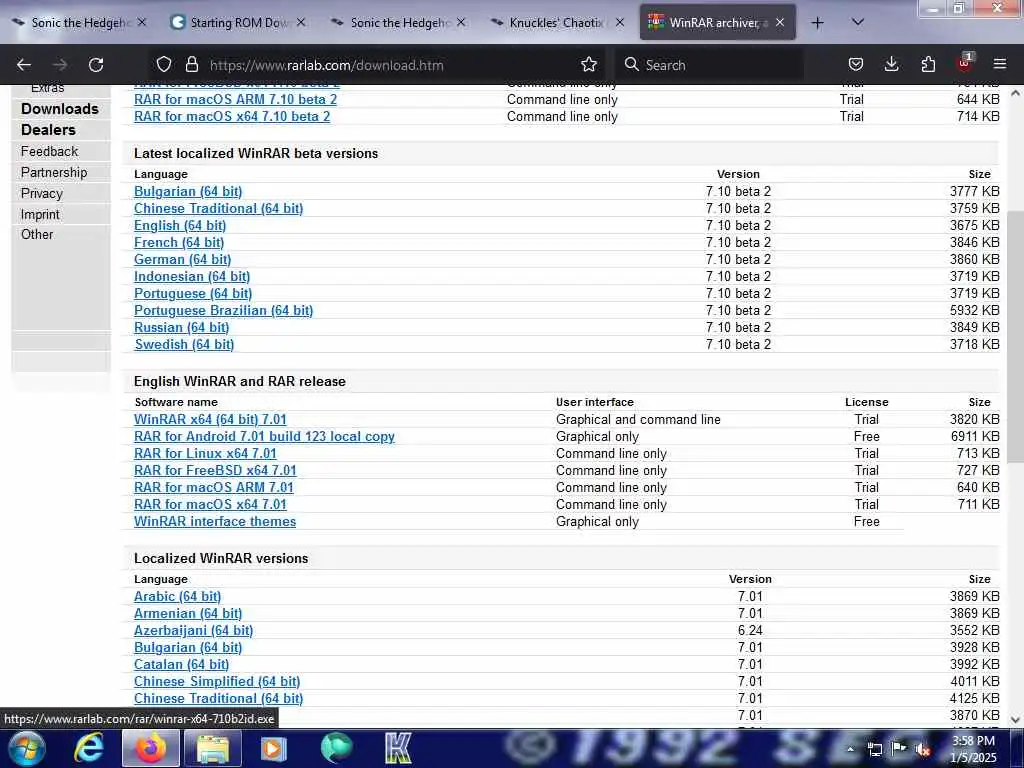Click the uBlock extension icon with badge
1024x768 pixels.
click(x=965, y=63)
